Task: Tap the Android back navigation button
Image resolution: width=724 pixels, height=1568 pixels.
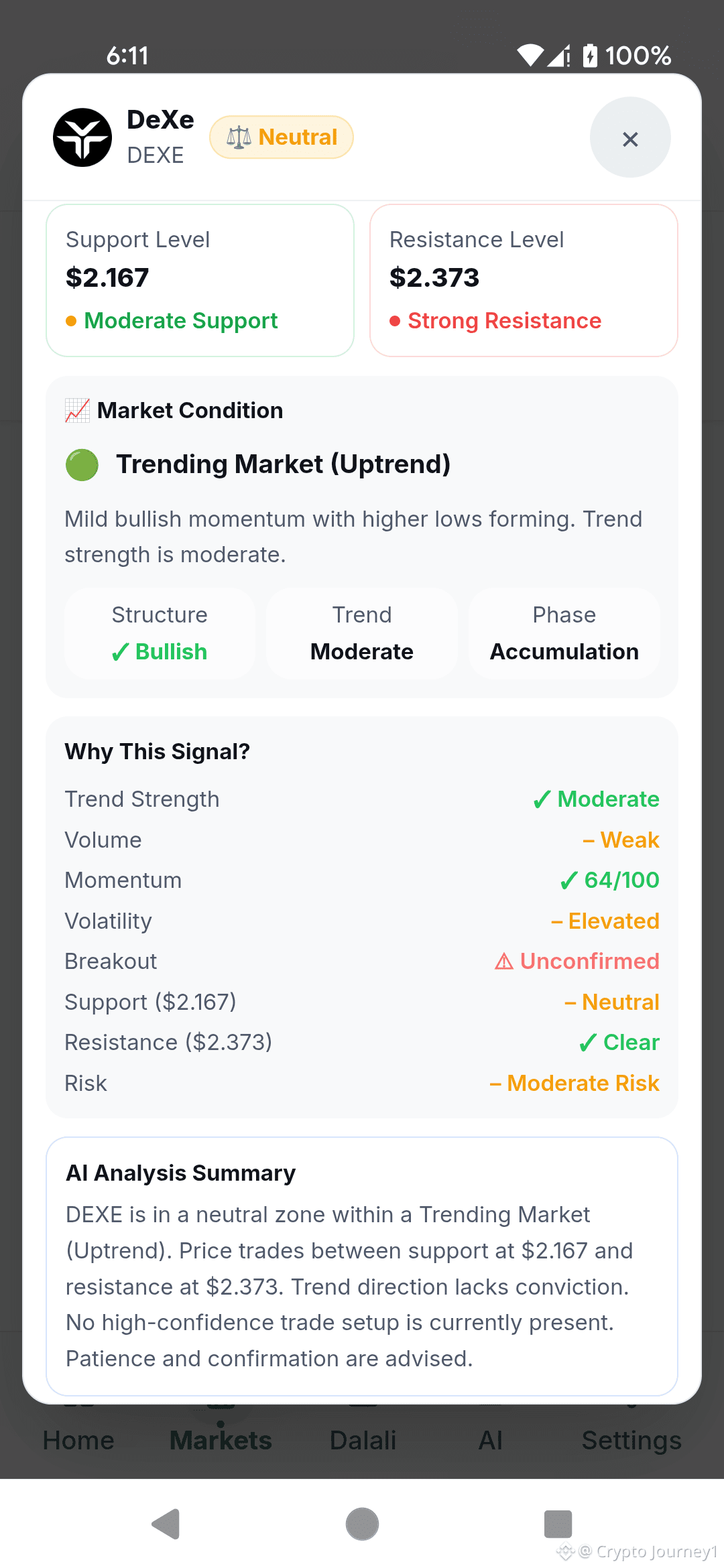Action: pyautogui.click(x=166, y=1524)
